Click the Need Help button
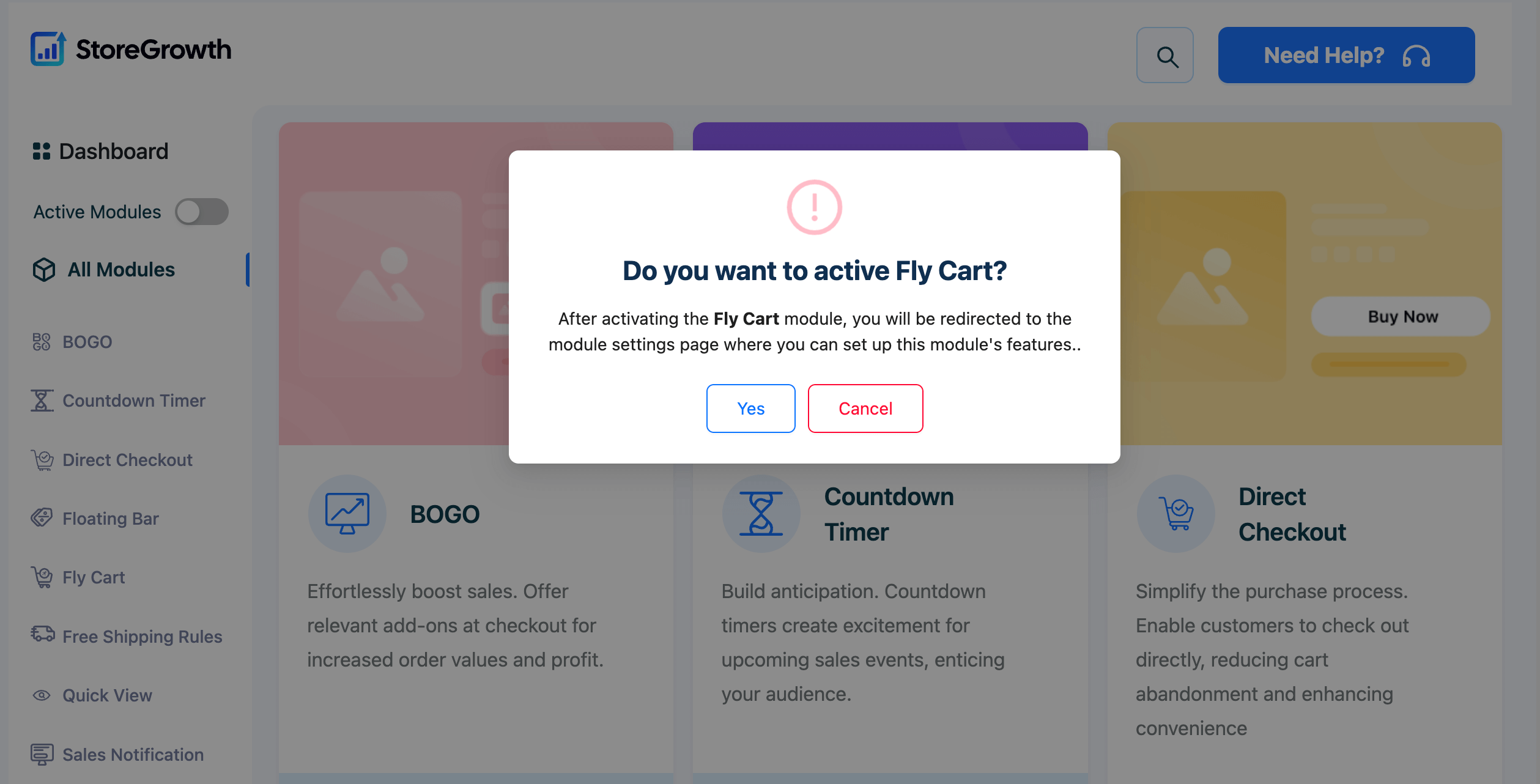The width and height of the screenshot is (1540, 784). tap(1346, 55)
